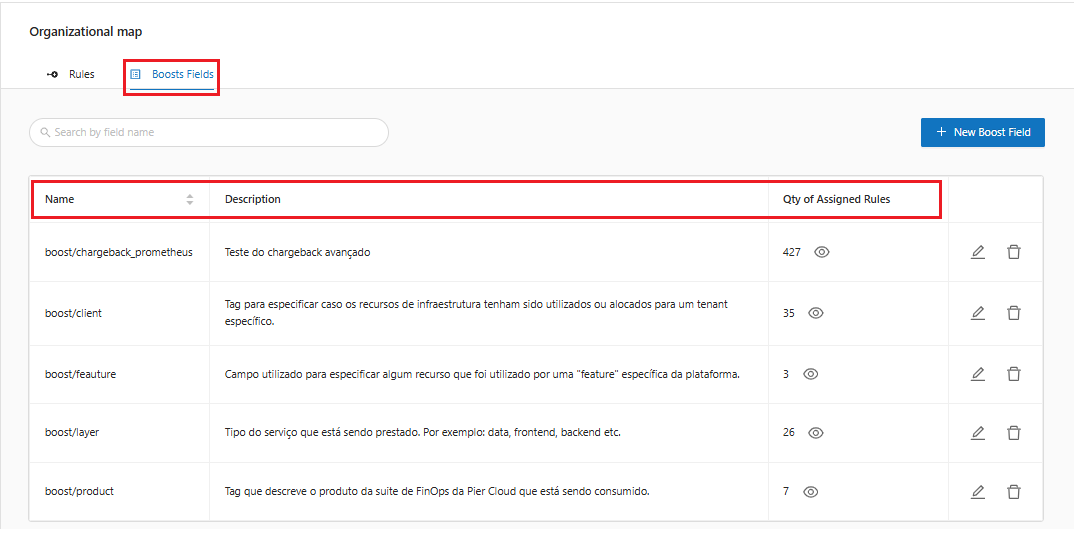The image size is (1074, 542).
Task: View the 427 assigned rules via eye icon
Action: (822, 252)
